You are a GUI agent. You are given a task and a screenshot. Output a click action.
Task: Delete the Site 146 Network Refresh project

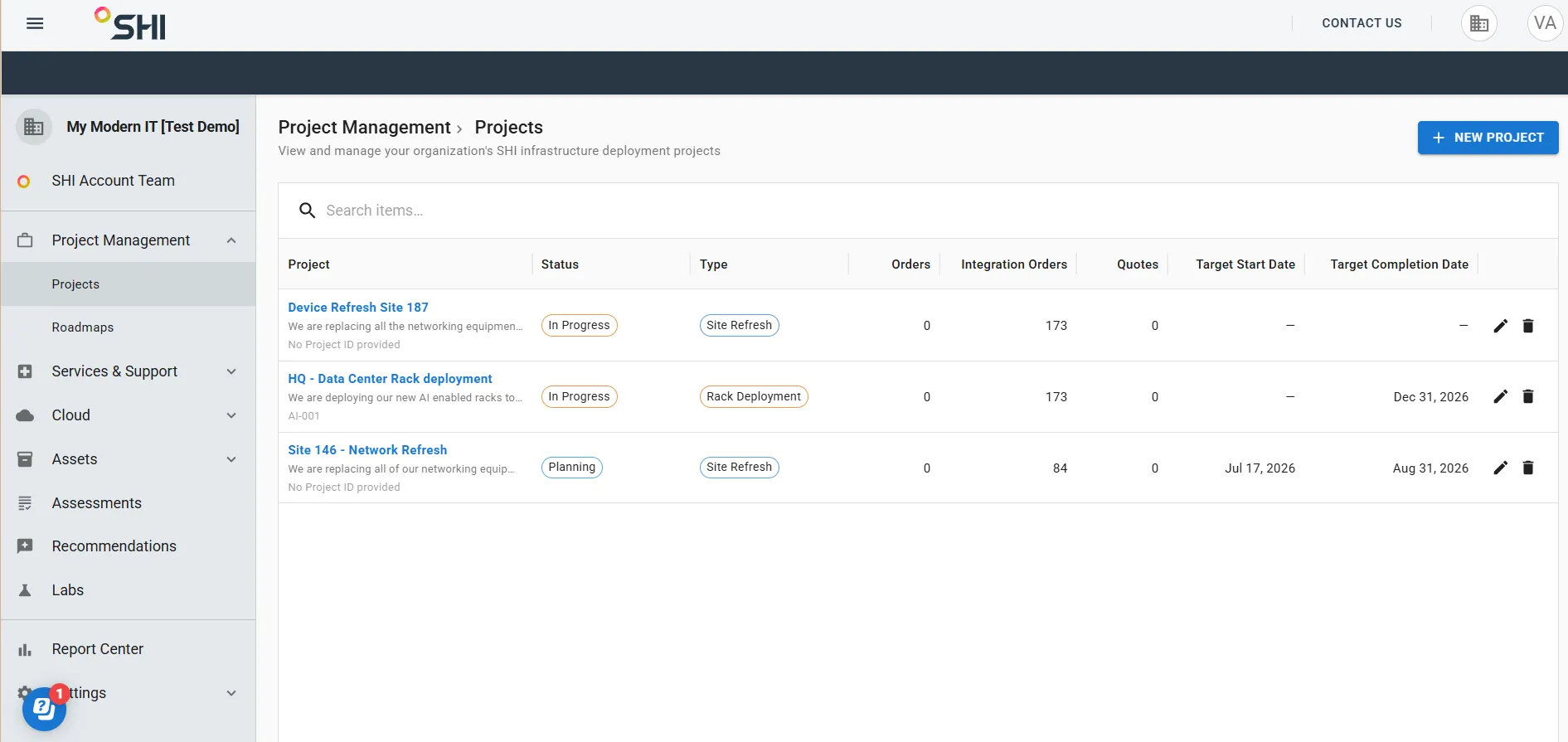(x=1528, y=468)
